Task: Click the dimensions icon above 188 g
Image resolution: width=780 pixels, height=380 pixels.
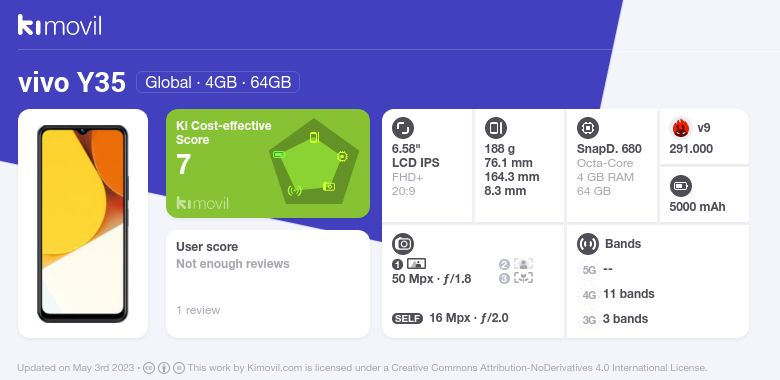Action: click(495, 128)
